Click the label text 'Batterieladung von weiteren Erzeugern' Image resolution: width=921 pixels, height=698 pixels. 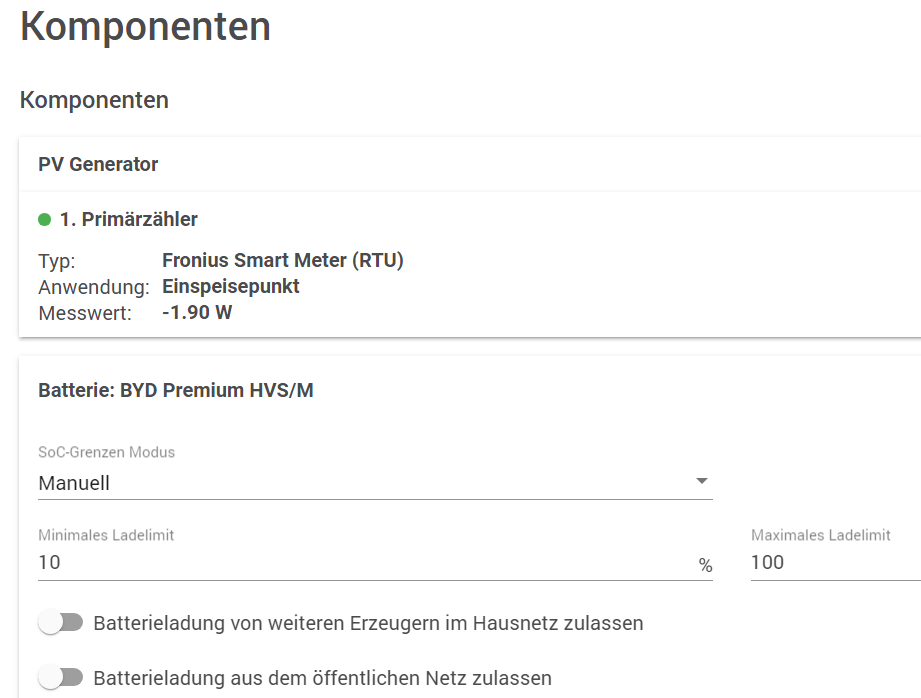coord(368,623)
